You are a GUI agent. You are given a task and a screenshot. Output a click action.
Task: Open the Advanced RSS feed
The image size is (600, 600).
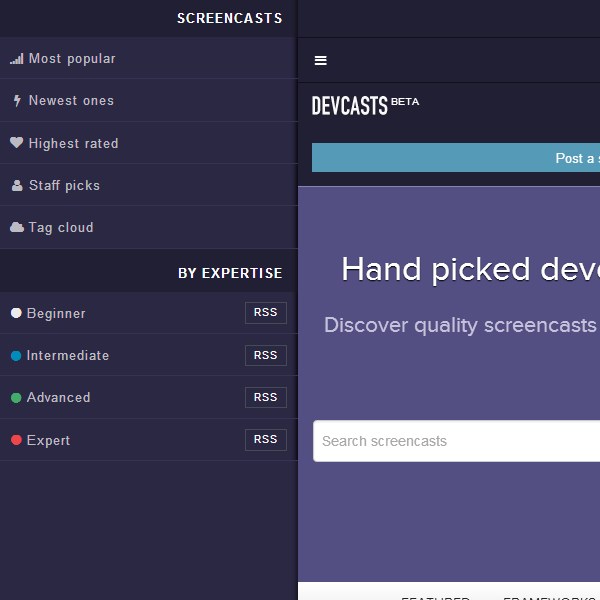(x=265, y=397)
